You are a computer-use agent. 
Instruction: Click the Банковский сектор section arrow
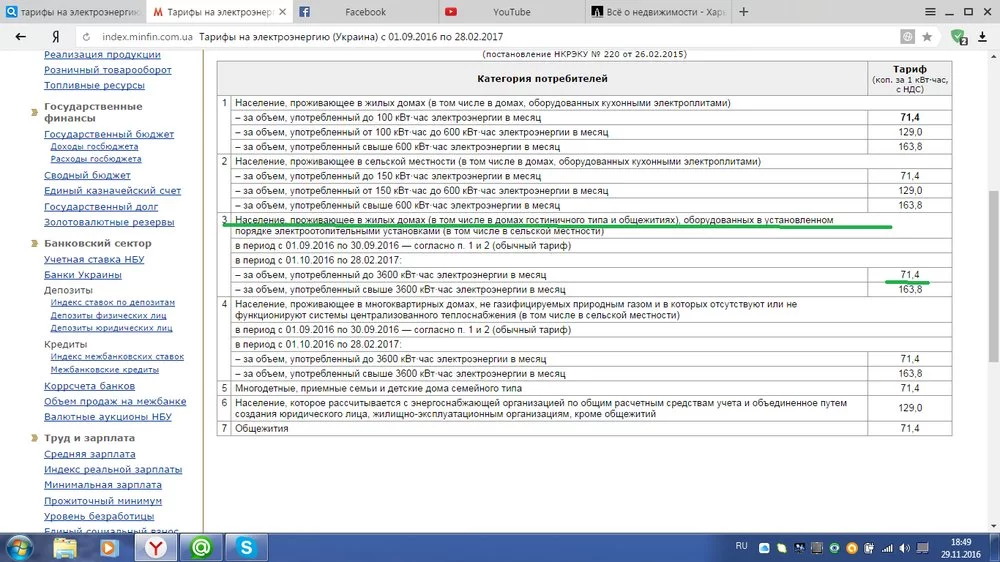[34, 243]
